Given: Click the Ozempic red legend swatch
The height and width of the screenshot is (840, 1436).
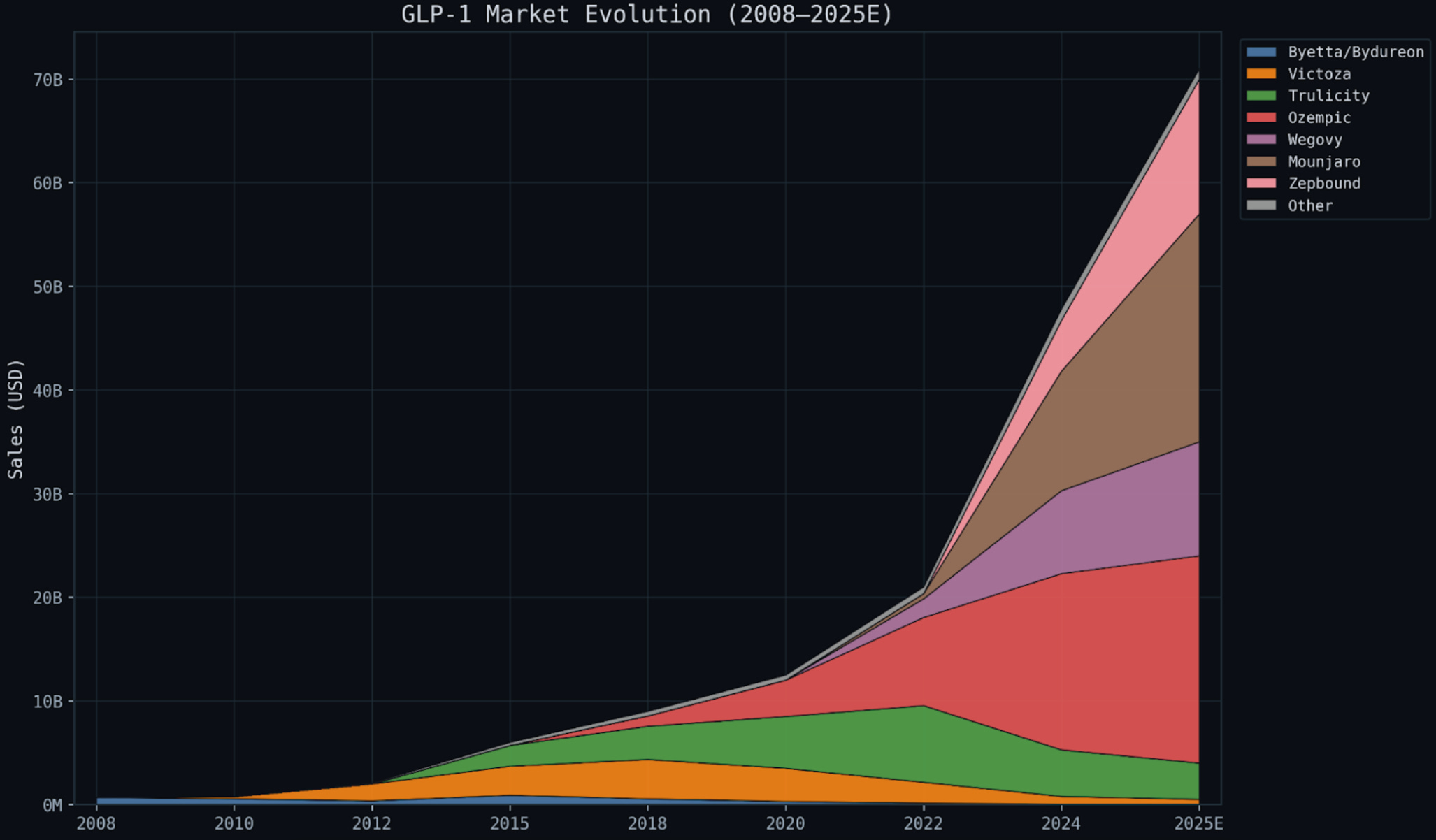Looking at the screenshot, I should pos(1261,117).
